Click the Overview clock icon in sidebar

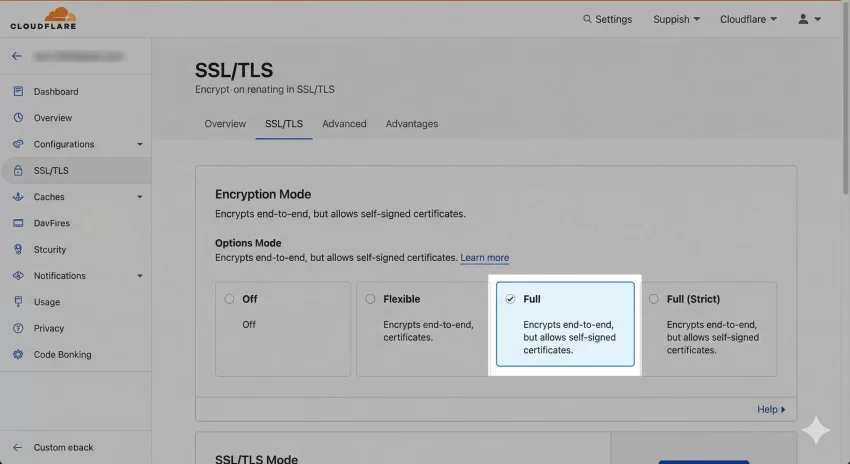point(18,118)
